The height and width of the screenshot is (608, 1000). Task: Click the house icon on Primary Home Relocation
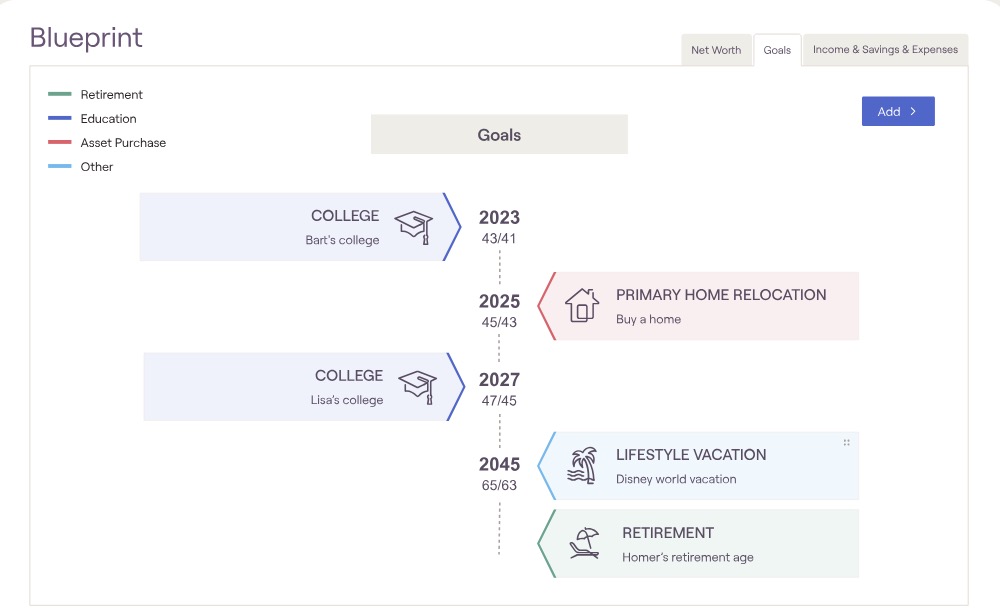[x=582, y=305]
